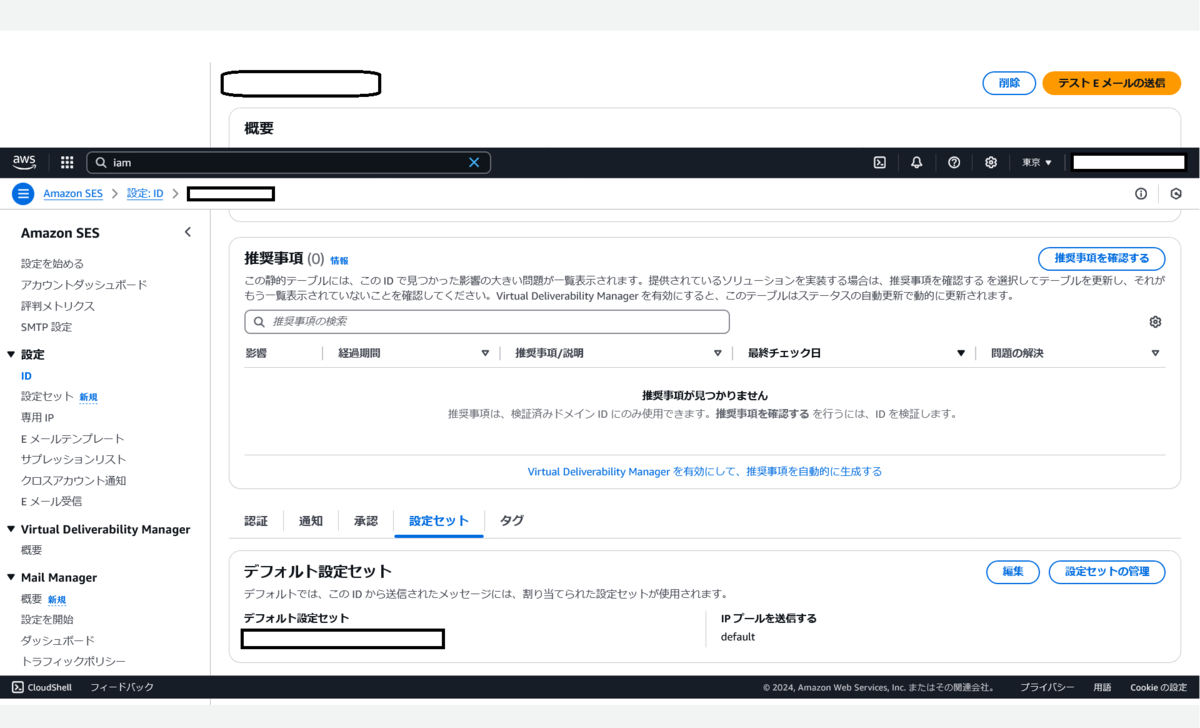Sort by 最終チェック日 column arrow
1200x728 pixels.
click(x=961, y=353)
